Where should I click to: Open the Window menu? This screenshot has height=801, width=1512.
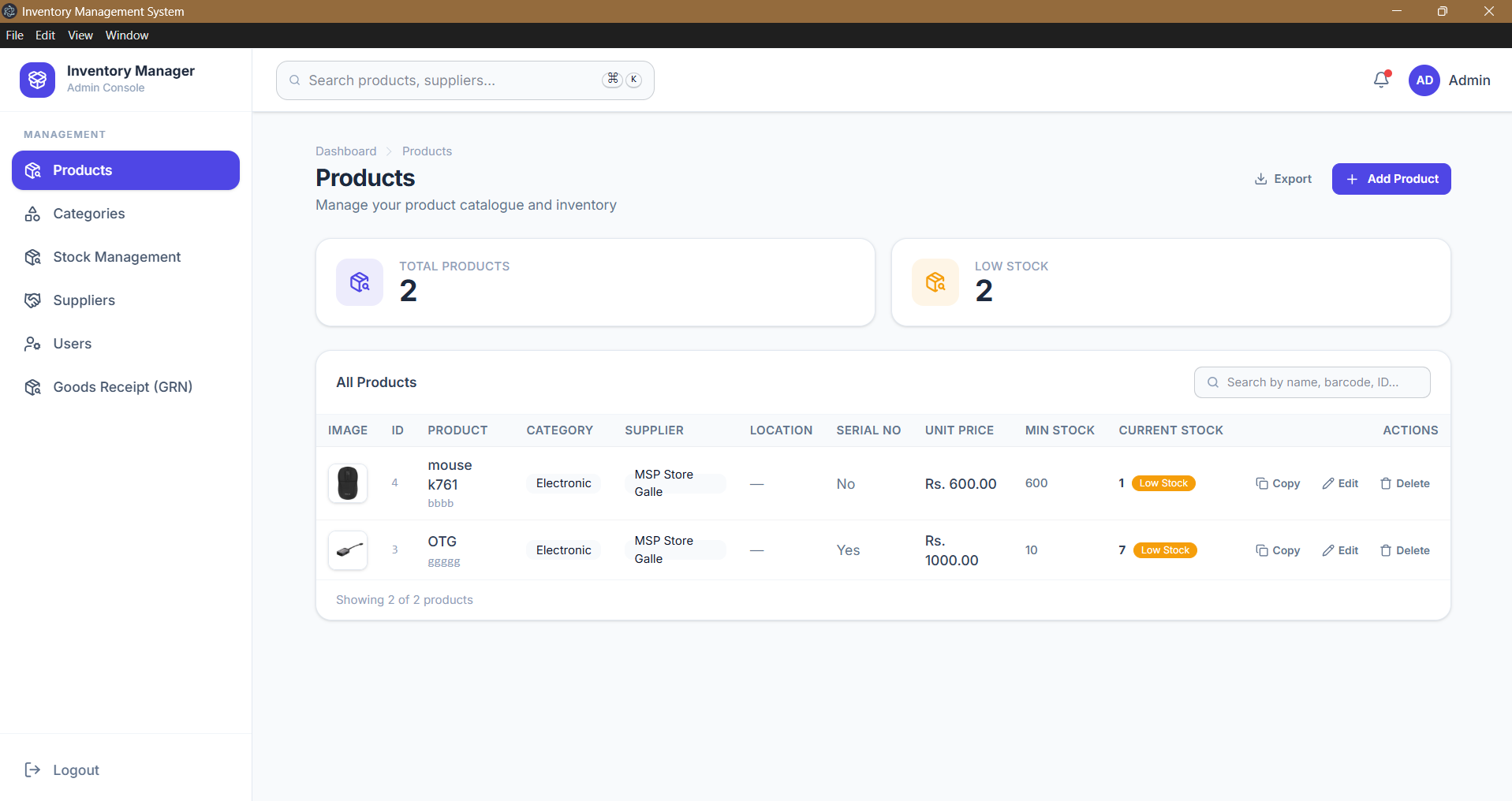click(x=127, y=35)
